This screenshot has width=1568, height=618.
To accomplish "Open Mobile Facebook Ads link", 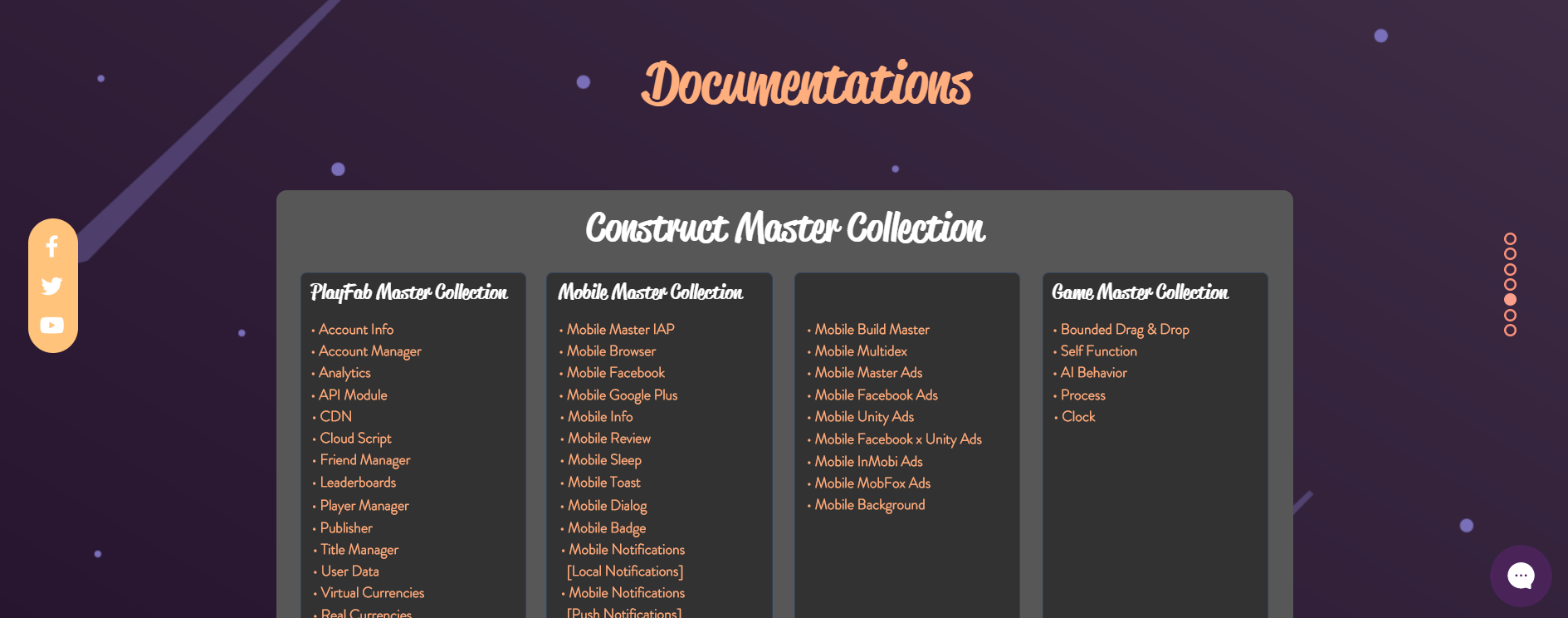I will point(876,395).
